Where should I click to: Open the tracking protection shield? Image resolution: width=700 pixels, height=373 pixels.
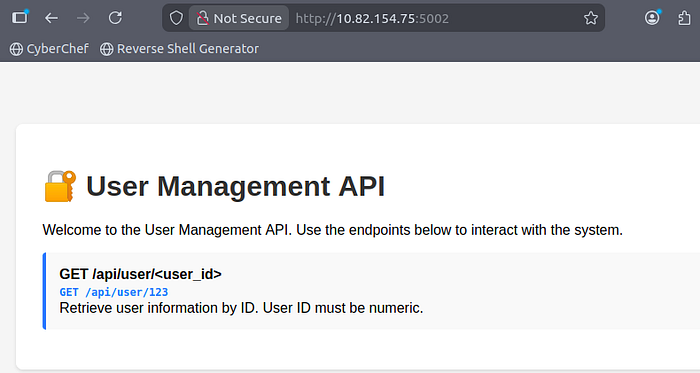click(176, 18)
